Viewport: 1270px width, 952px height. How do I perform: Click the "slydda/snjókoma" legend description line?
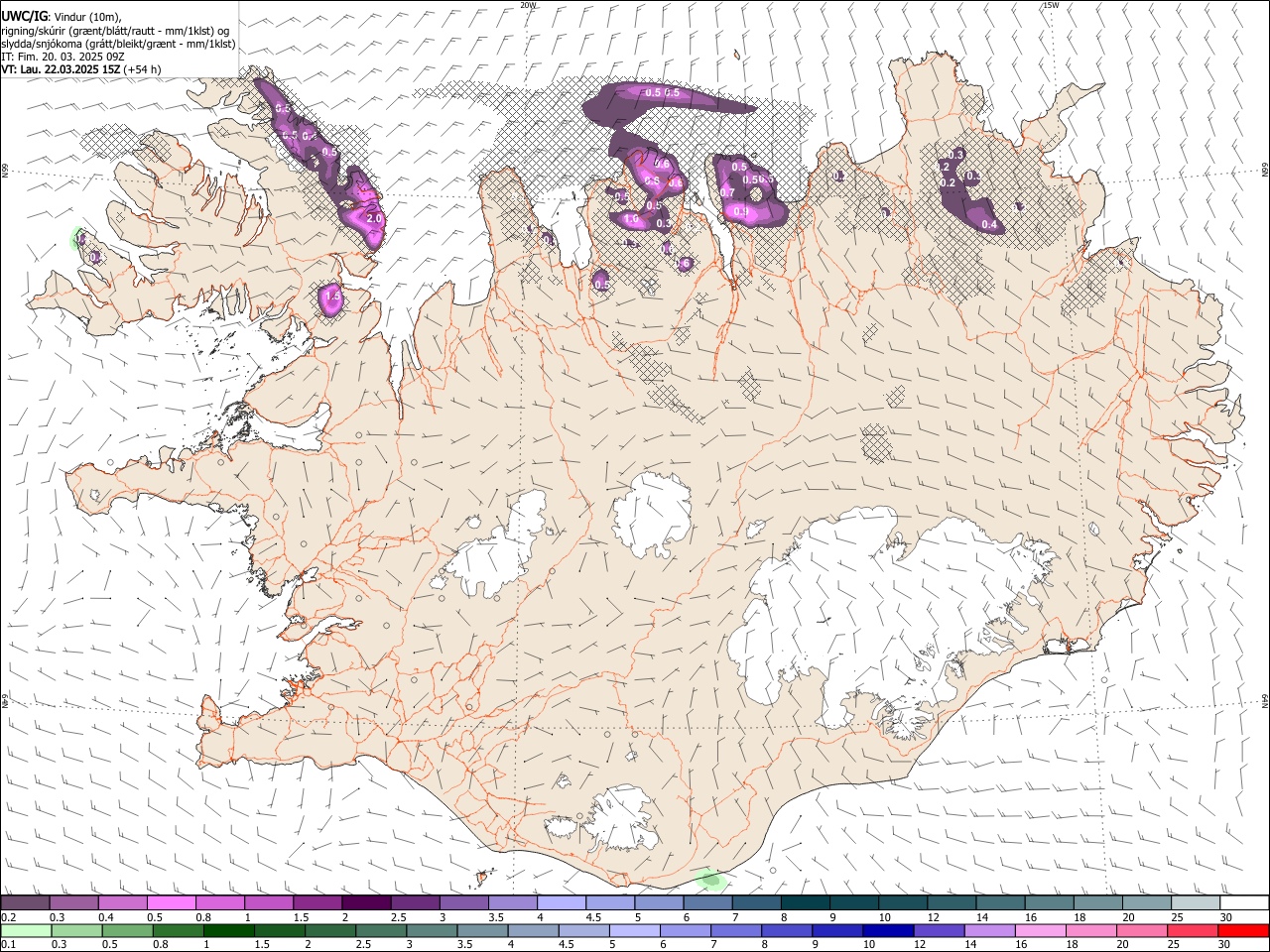click(119, 44)
